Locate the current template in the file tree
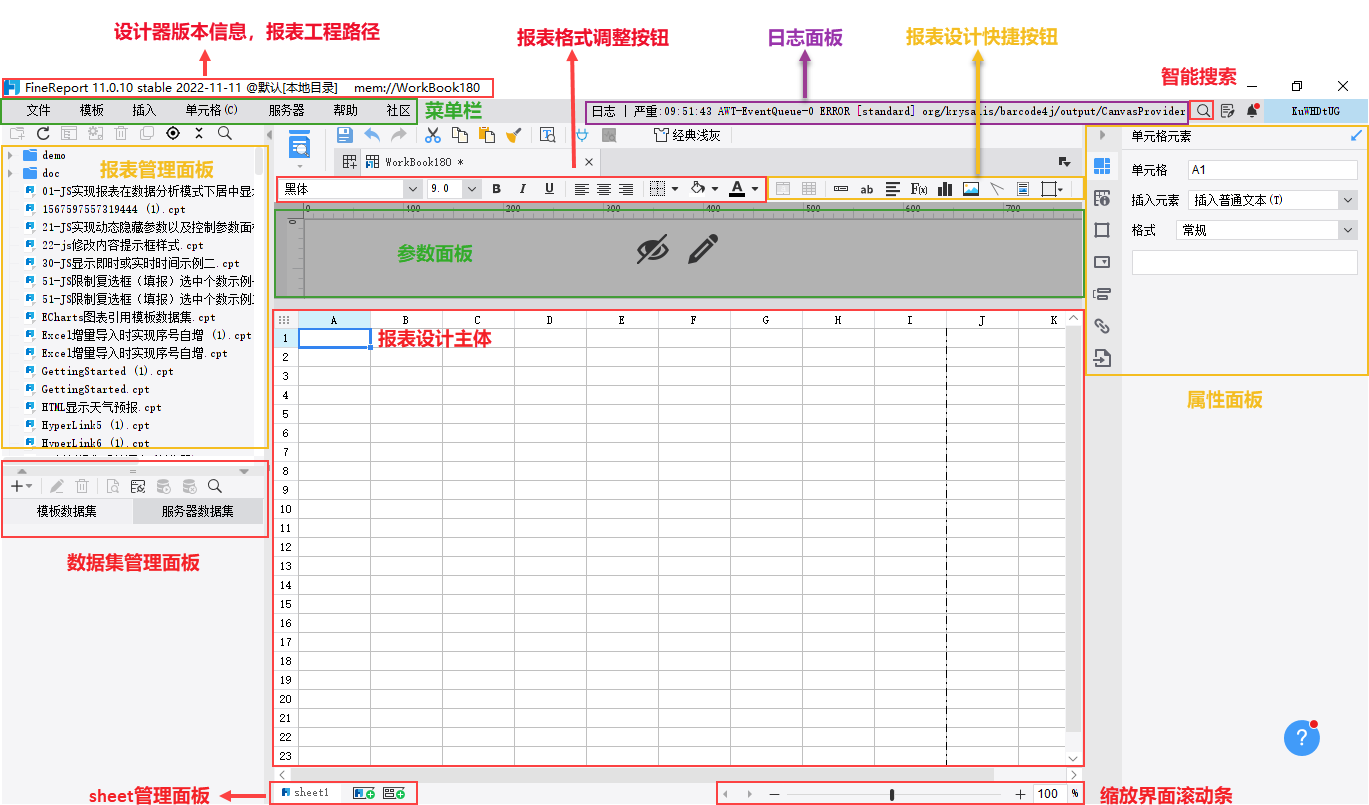Viewport: 1369px width, 805px height. click(173, 133)
